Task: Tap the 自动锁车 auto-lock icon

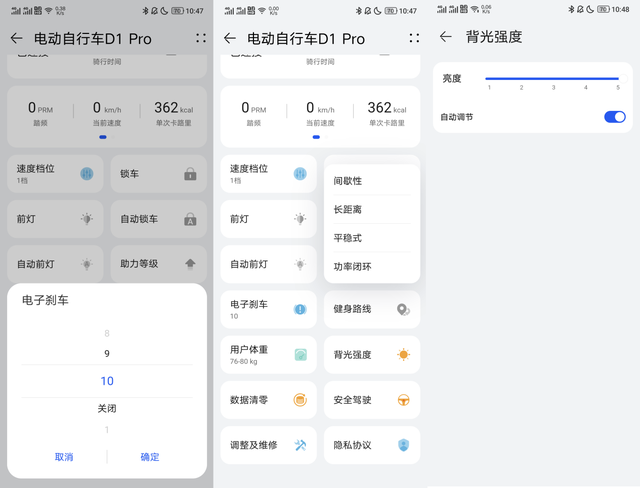Action: click(x=190, y=219)
